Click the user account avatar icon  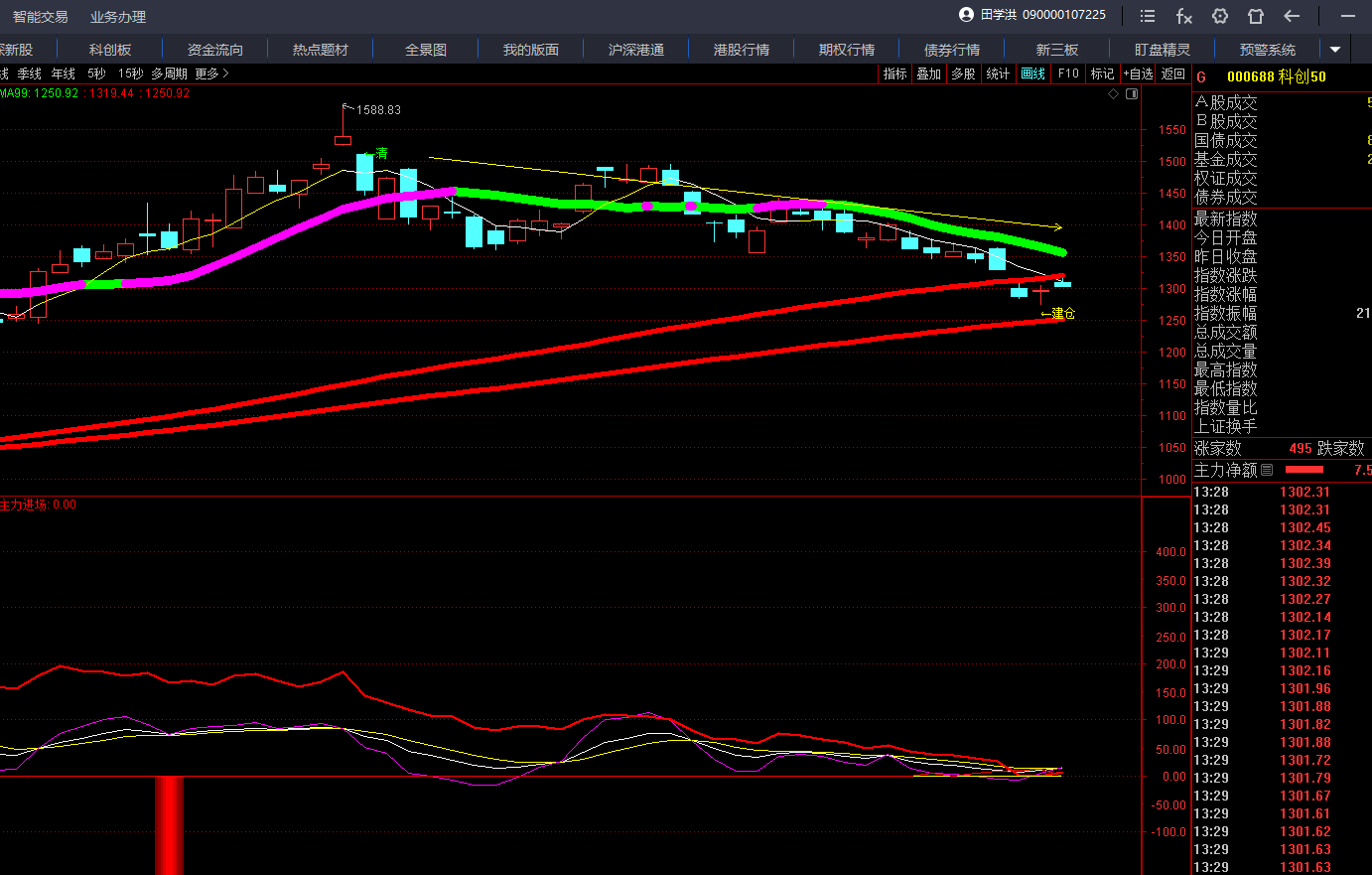tap(966, 15)
